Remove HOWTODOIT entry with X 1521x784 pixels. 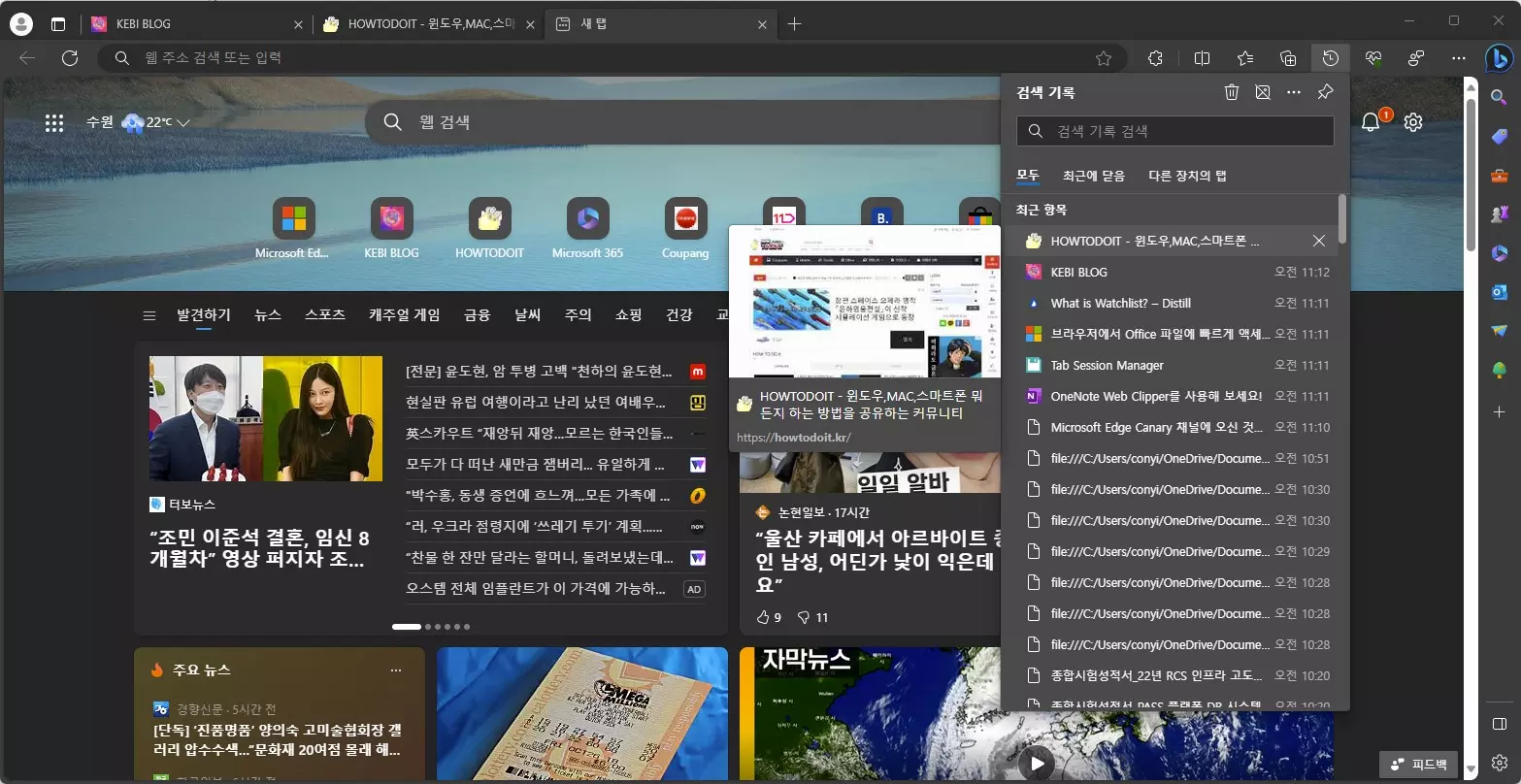(x=1318, y=241)
